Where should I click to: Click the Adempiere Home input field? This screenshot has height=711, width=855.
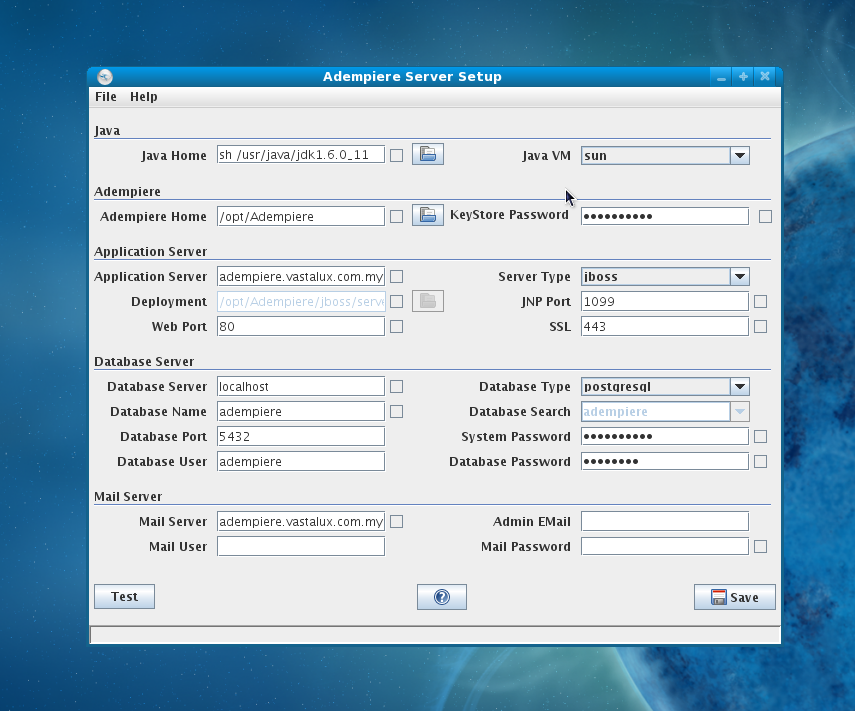301,216
